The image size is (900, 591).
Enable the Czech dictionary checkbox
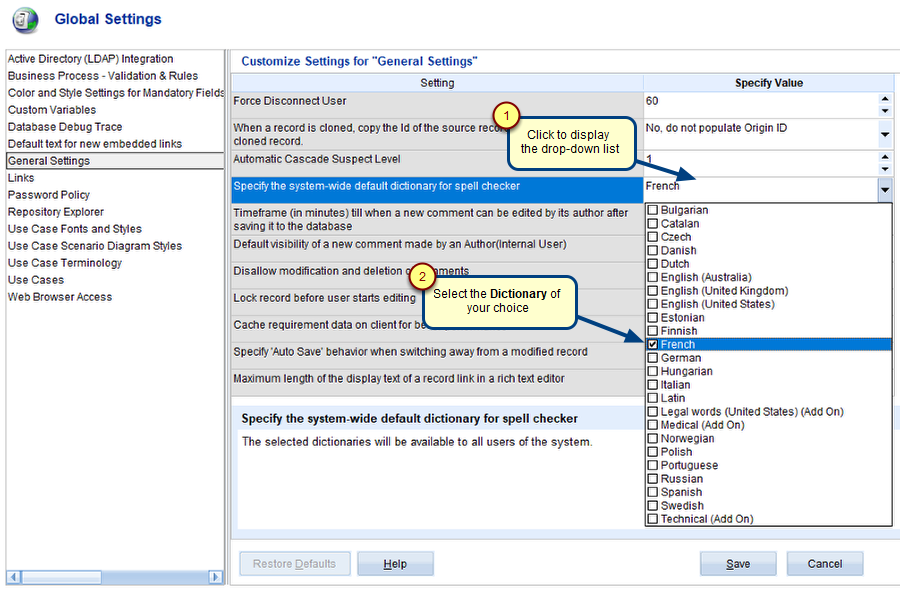(x=653, y=237)
